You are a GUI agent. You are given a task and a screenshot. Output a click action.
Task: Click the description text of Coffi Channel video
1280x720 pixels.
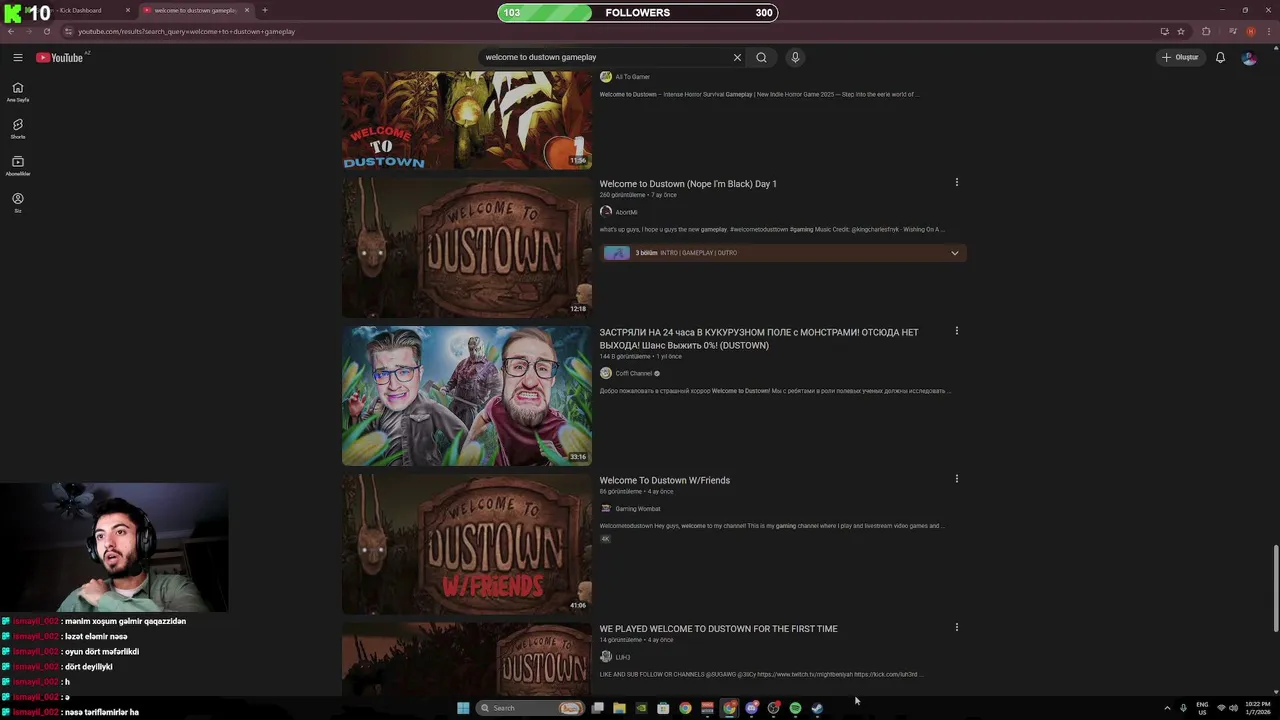(775, 391)
